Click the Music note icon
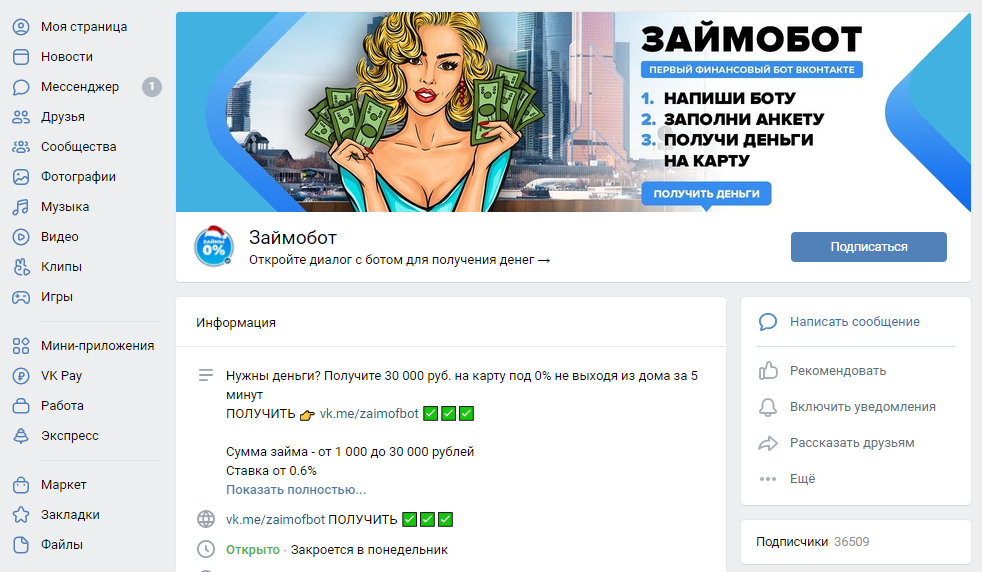This screenshot has width=982, height=572. pyautogui.click(x=21, y=207)
